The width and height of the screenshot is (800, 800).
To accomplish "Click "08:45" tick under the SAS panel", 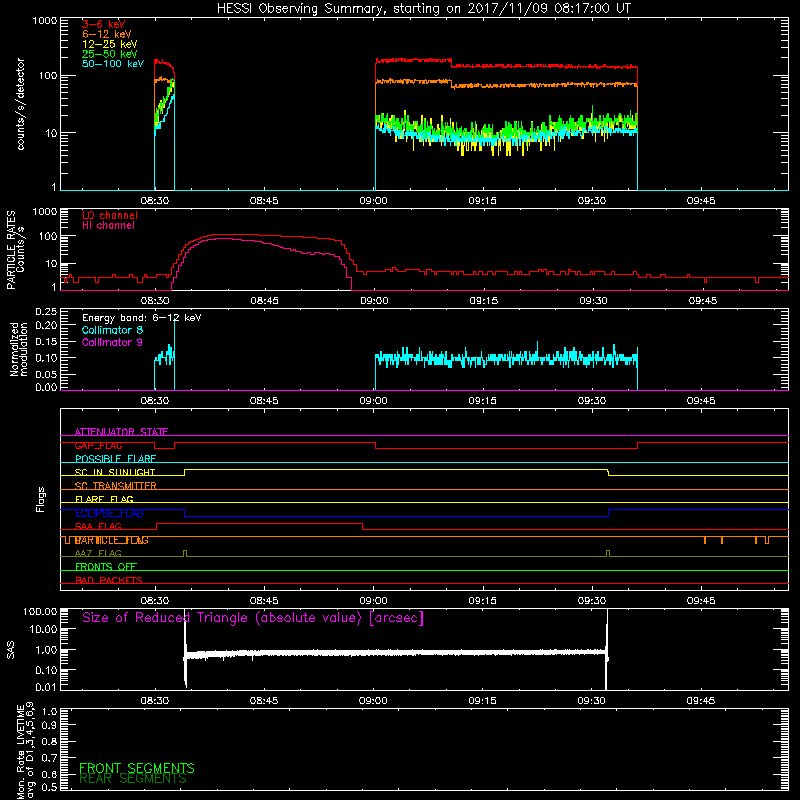I will click(264, 701).
